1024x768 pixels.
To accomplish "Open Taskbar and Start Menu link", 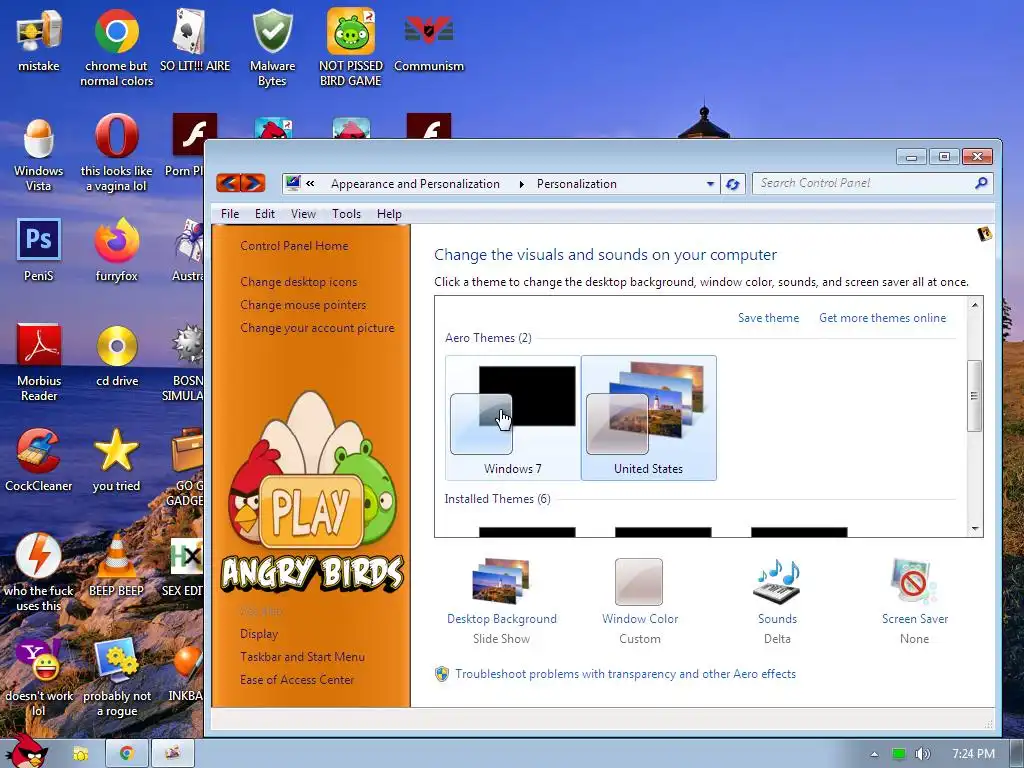I will click(302, 656).
